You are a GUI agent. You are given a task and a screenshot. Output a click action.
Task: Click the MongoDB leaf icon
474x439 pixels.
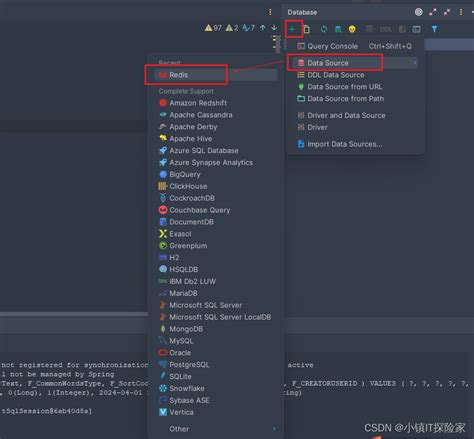click(x=163, y=329)
